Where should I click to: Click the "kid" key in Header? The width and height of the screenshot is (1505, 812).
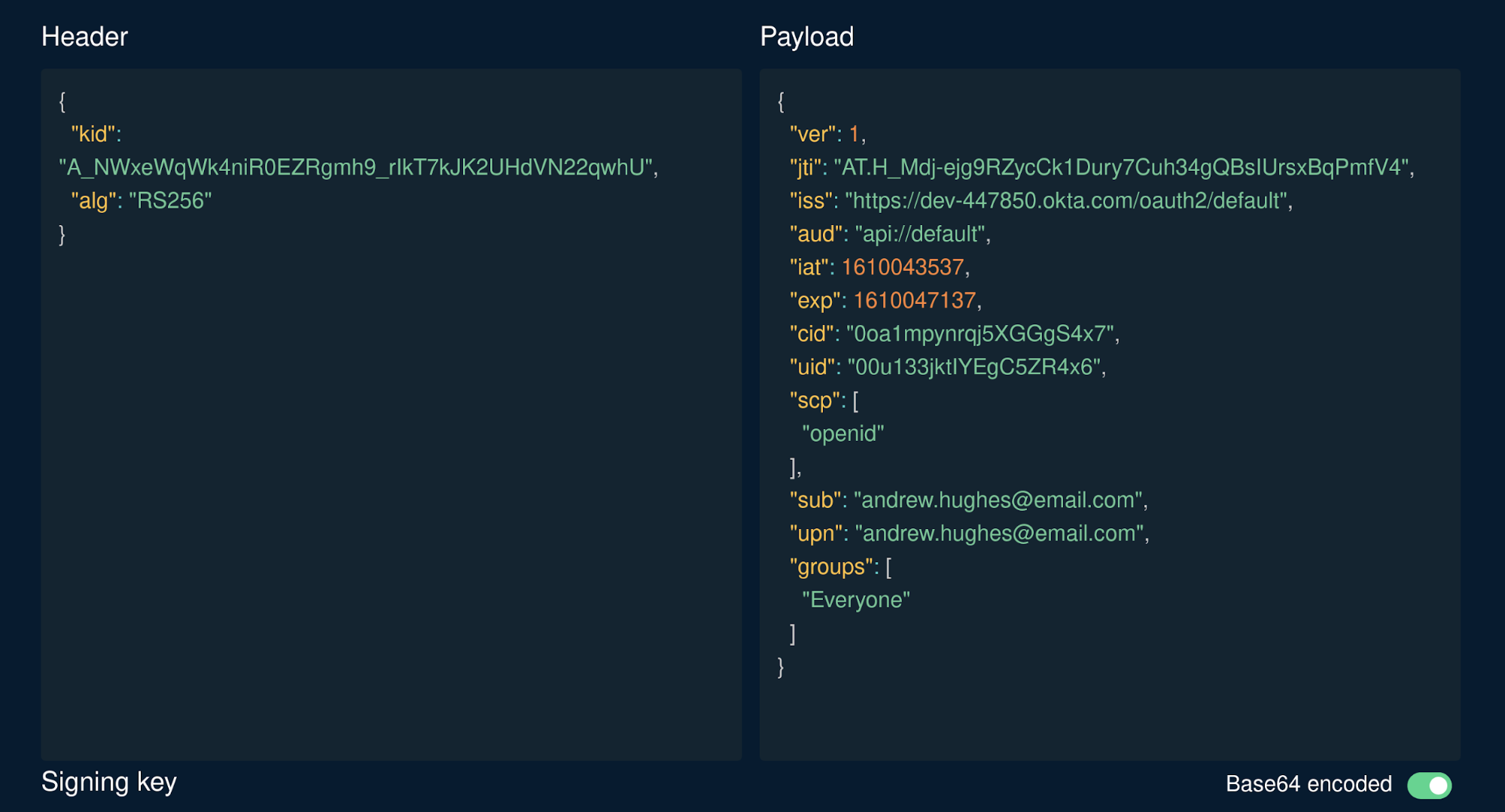pos(93,134)
